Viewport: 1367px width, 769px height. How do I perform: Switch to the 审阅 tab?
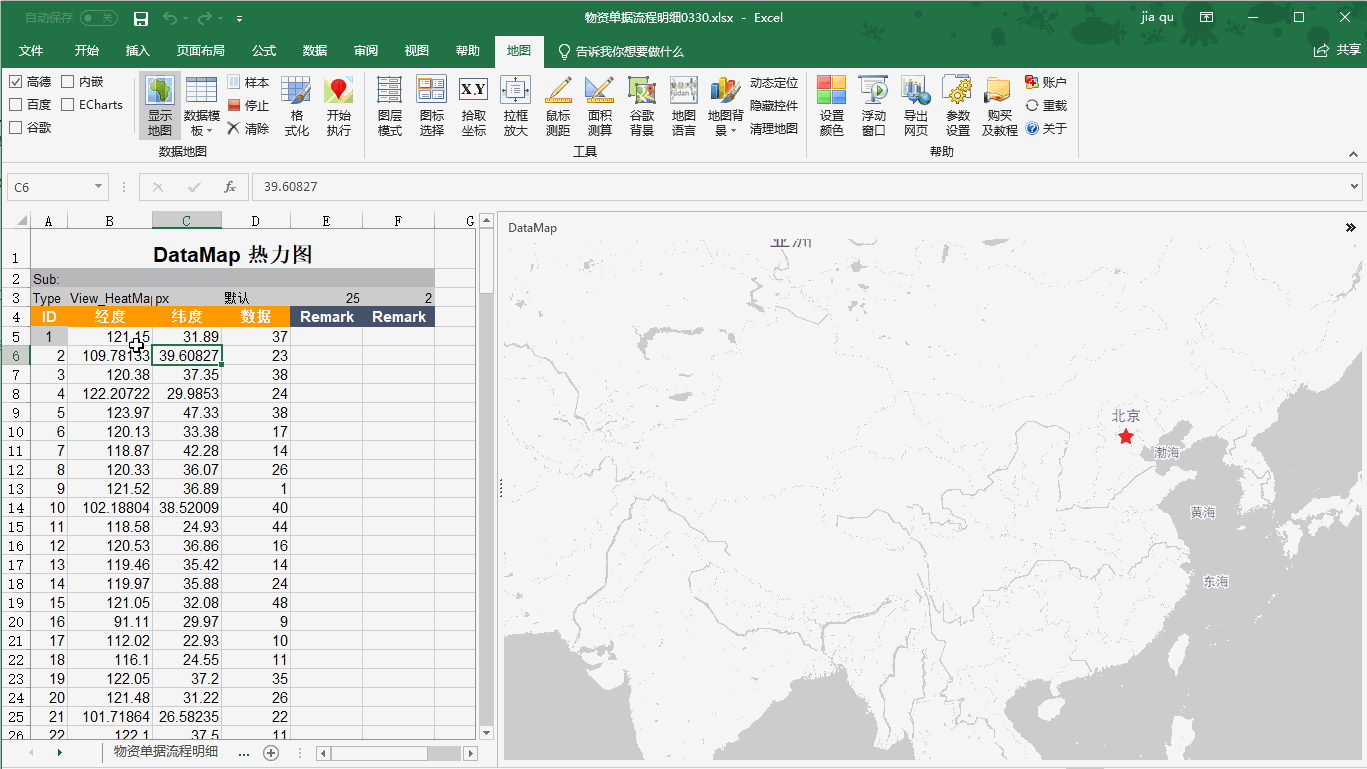366,51
